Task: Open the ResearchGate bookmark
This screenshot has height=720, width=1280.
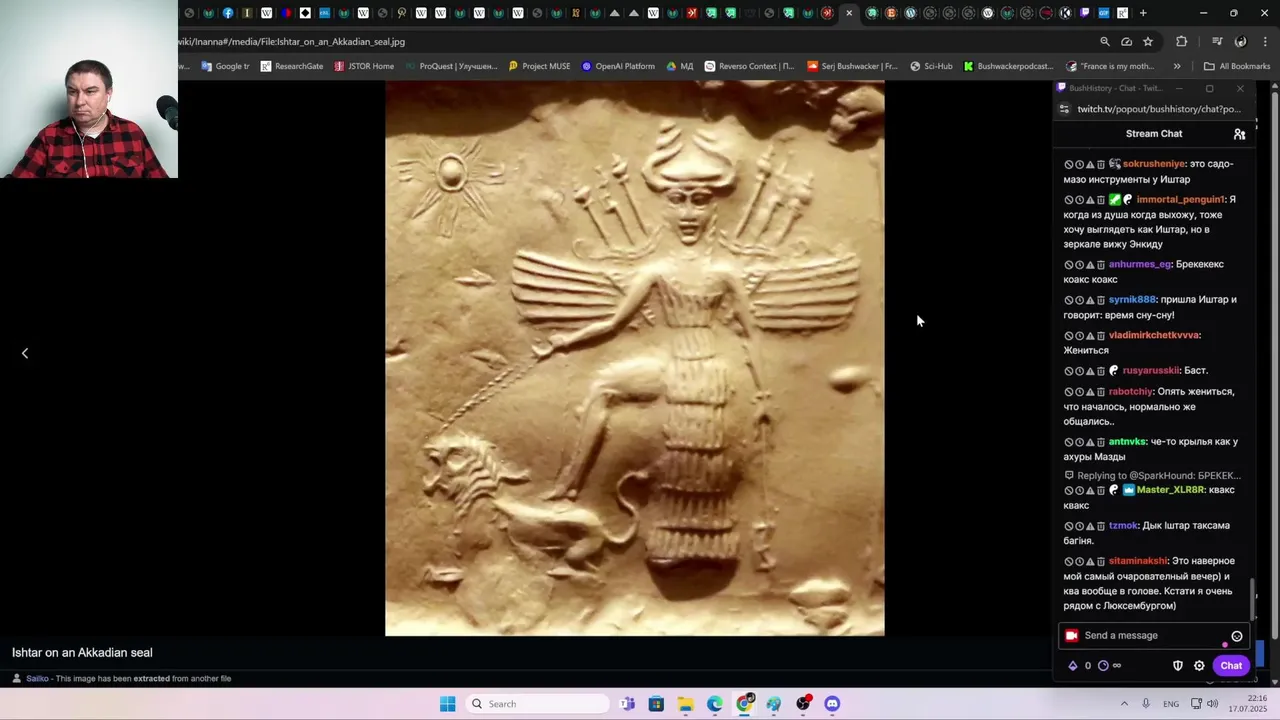Action: [292, 67]
